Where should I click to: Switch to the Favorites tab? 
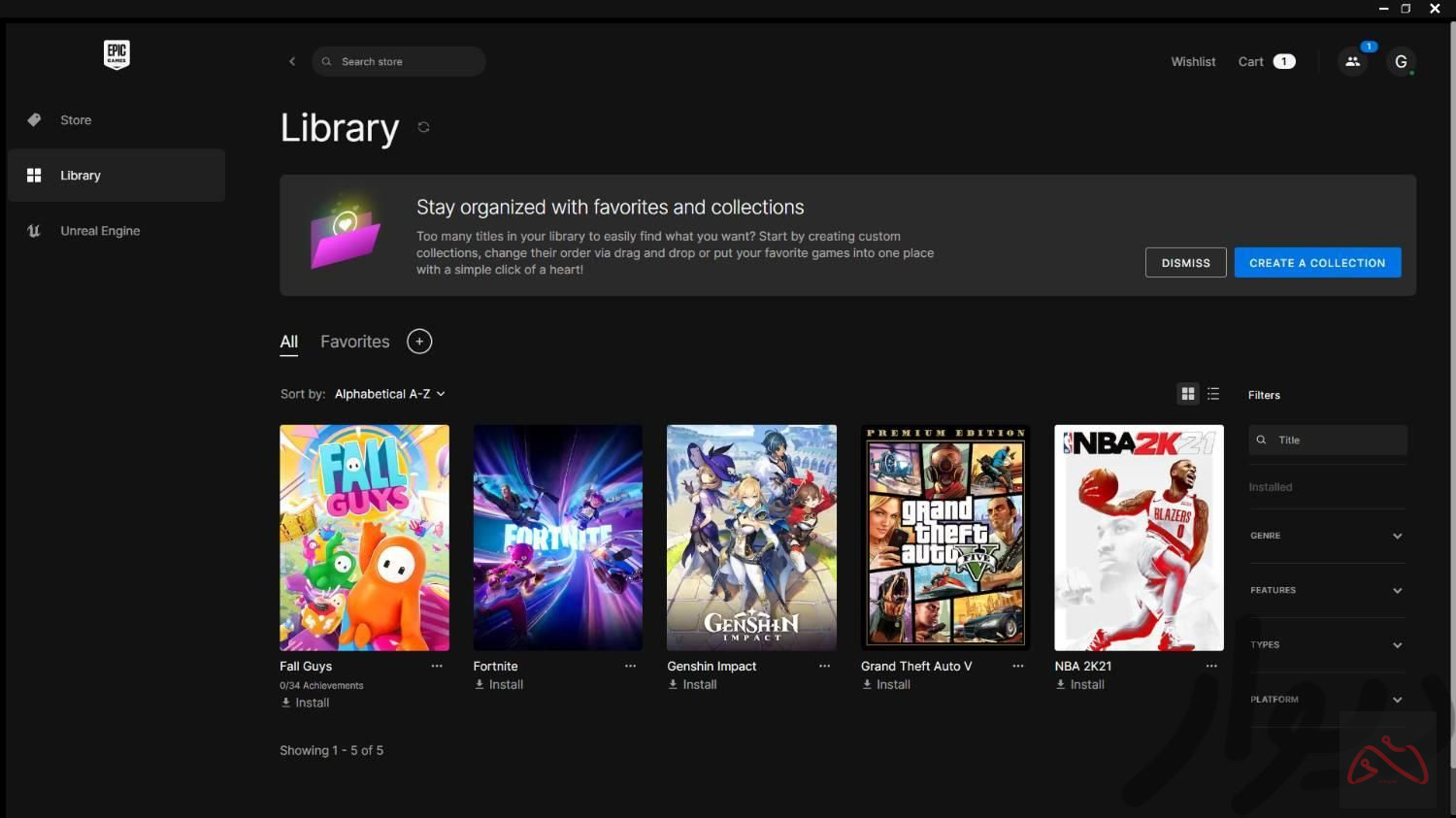354,342
